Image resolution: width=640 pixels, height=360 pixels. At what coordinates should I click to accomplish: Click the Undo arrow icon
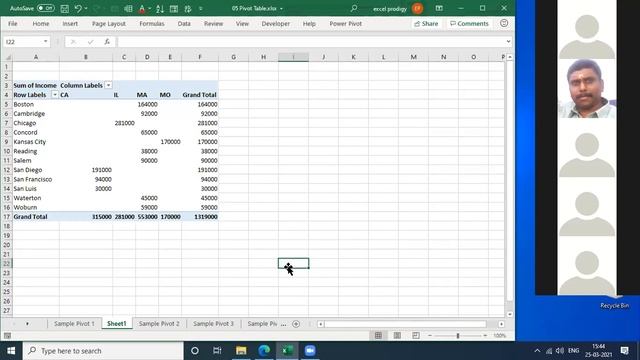click(78, 9)
